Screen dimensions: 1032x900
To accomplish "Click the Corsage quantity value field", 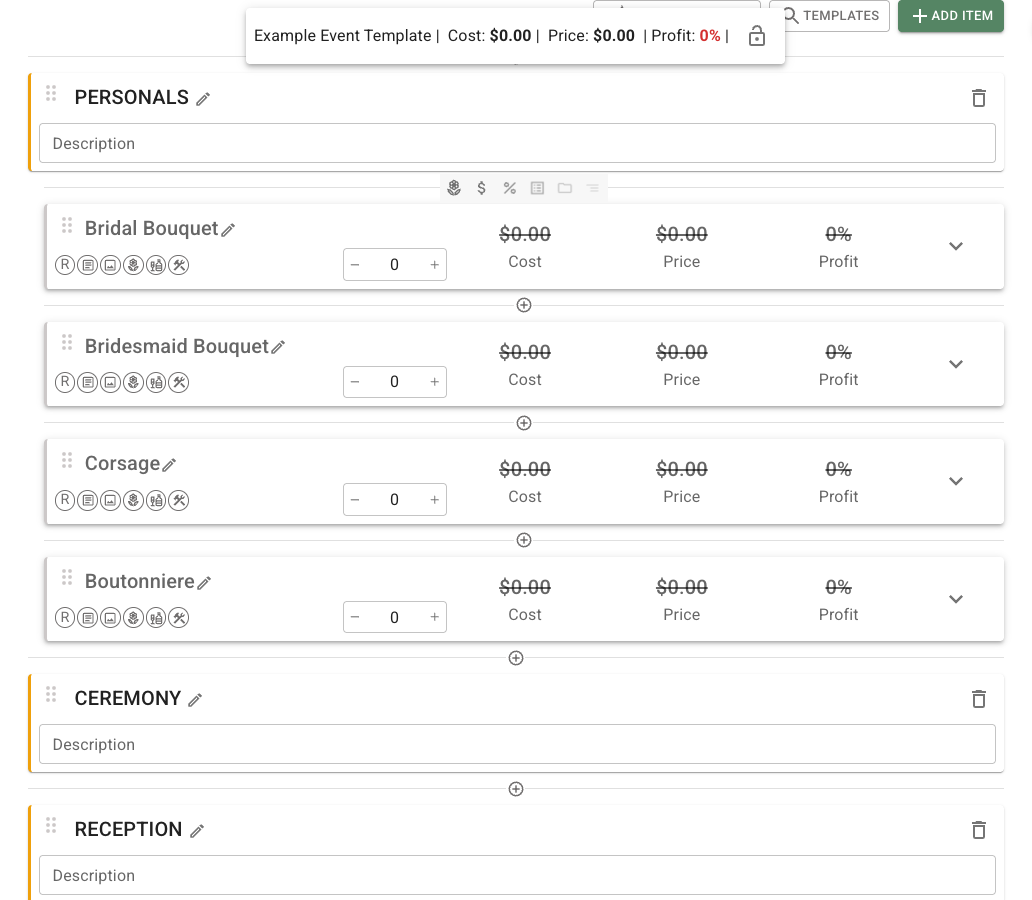I will pyautogui.click(x=394, y=500).
